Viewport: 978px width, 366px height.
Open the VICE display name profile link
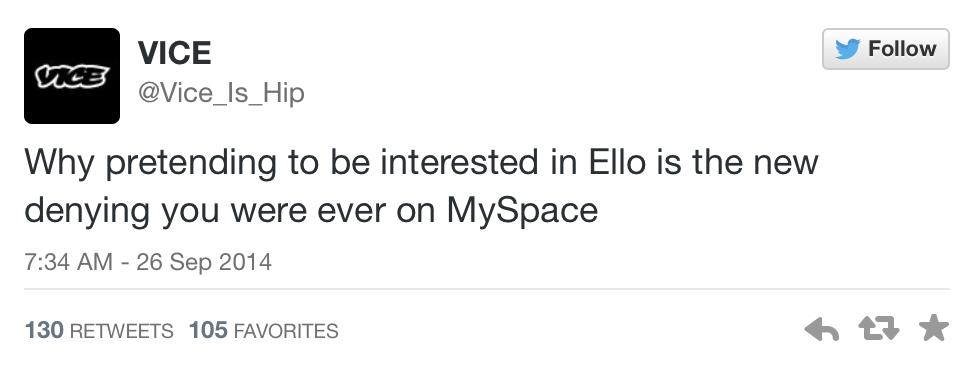pos(174,52)
